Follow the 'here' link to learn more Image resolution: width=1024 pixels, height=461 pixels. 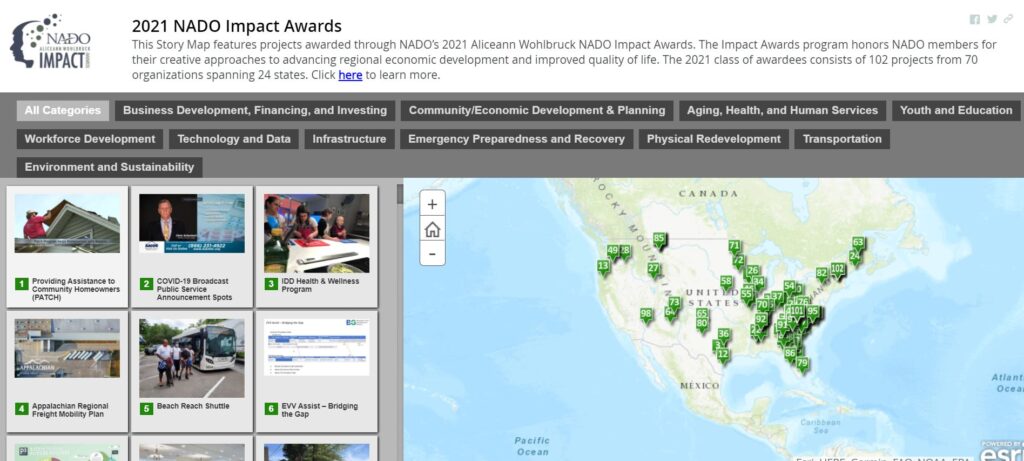[x=350, y=75]
